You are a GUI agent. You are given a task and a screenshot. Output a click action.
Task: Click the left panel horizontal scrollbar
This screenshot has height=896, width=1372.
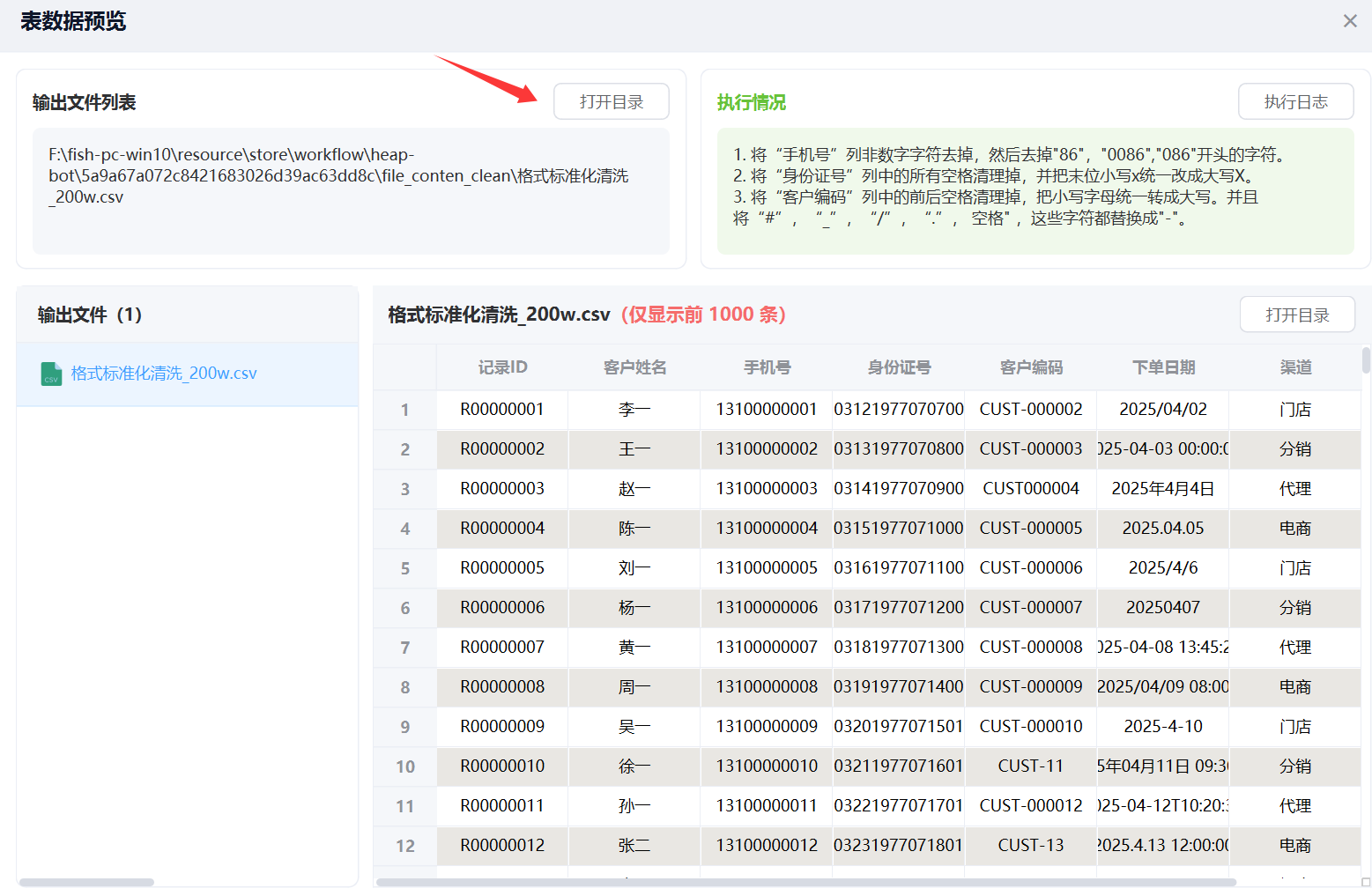(86, 882)
